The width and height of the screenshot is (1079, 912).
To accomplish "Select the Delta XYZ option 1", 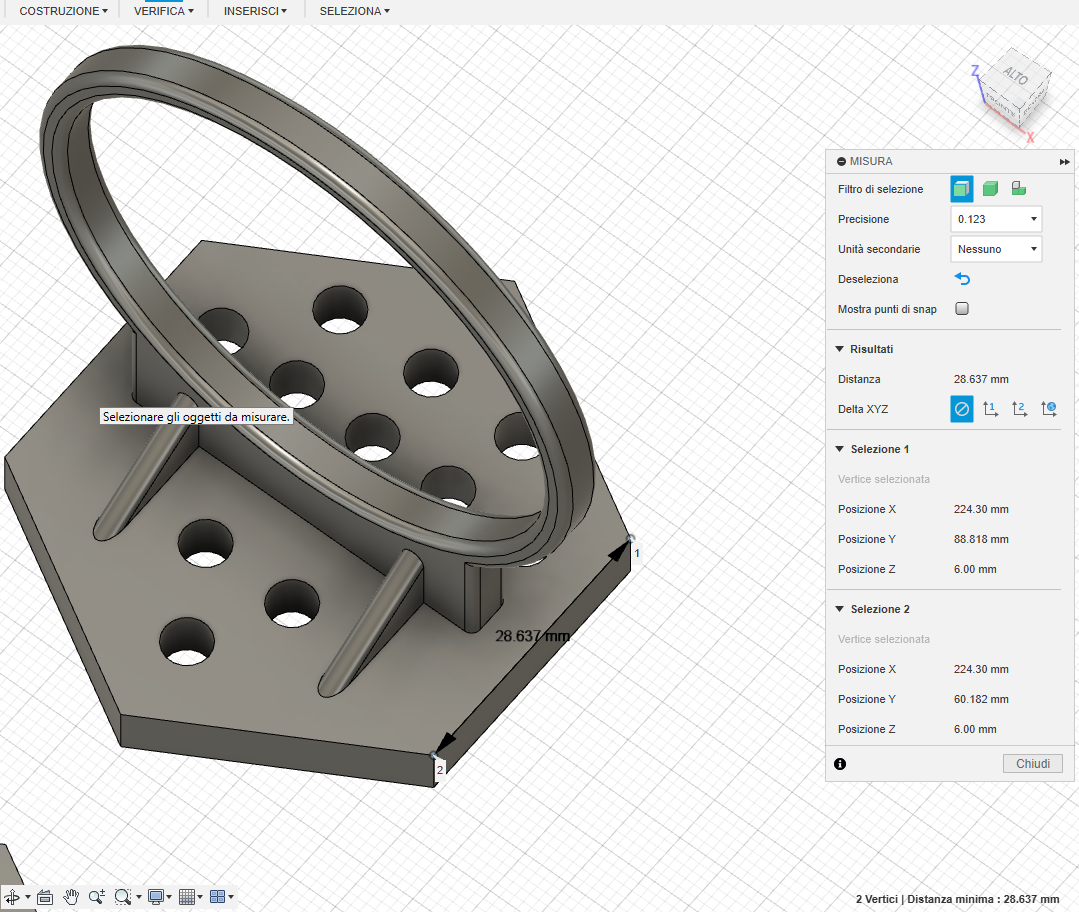I will (x=990, y=408).
